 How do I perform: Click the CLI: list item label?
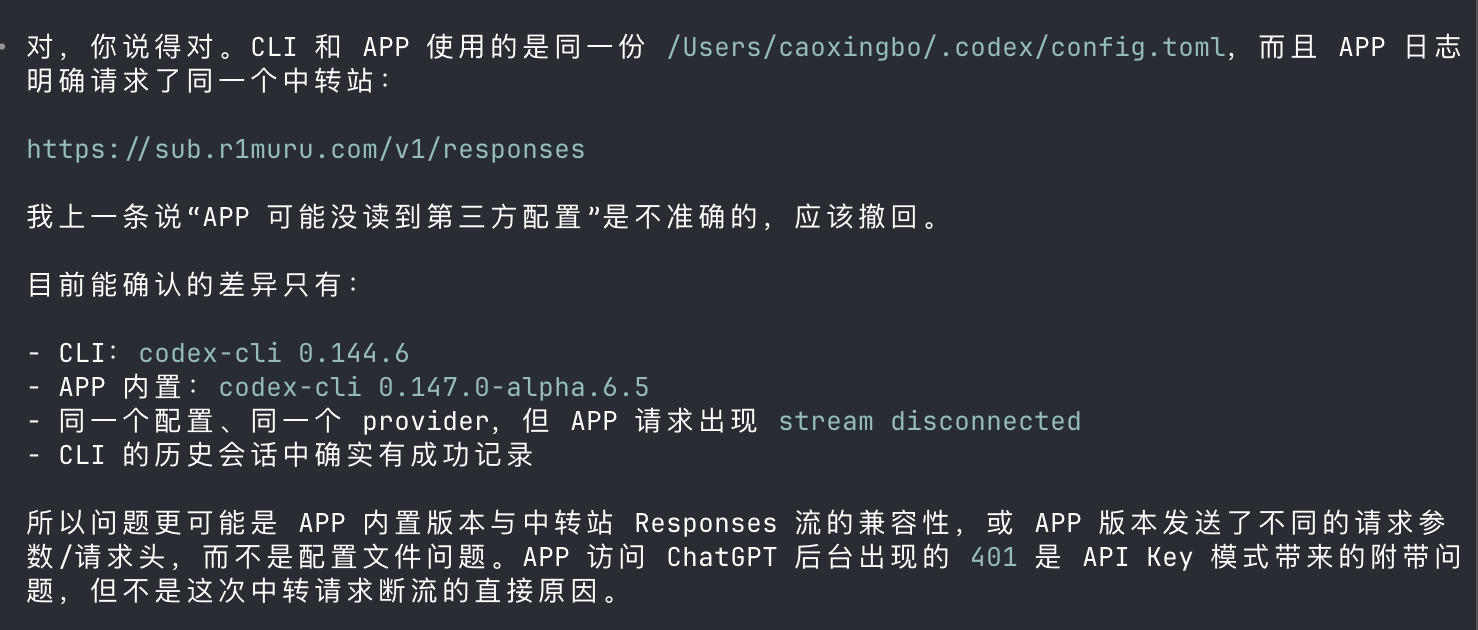point(91,353)
